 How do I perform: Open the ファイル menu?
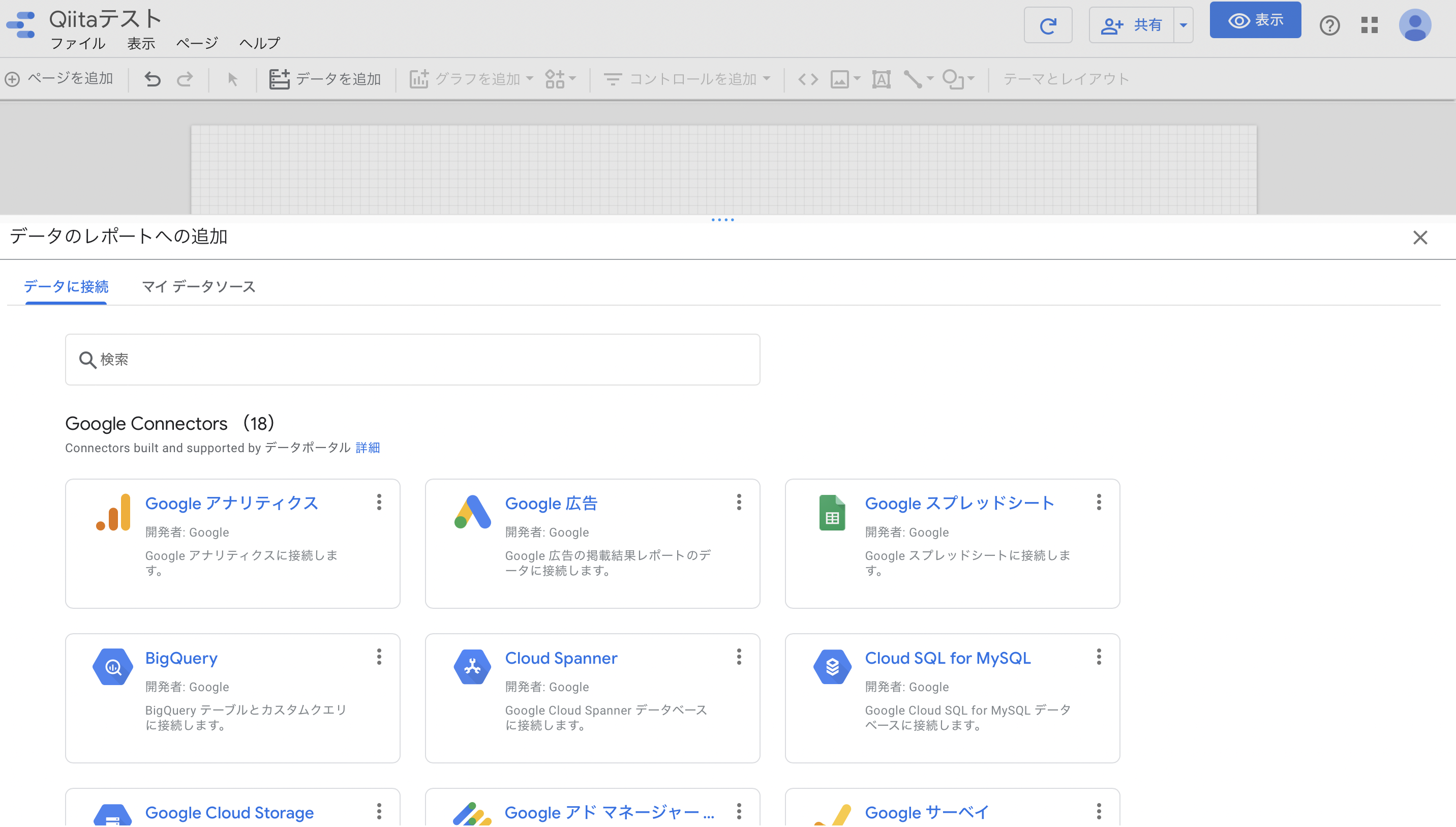click(x=78, y=43)
